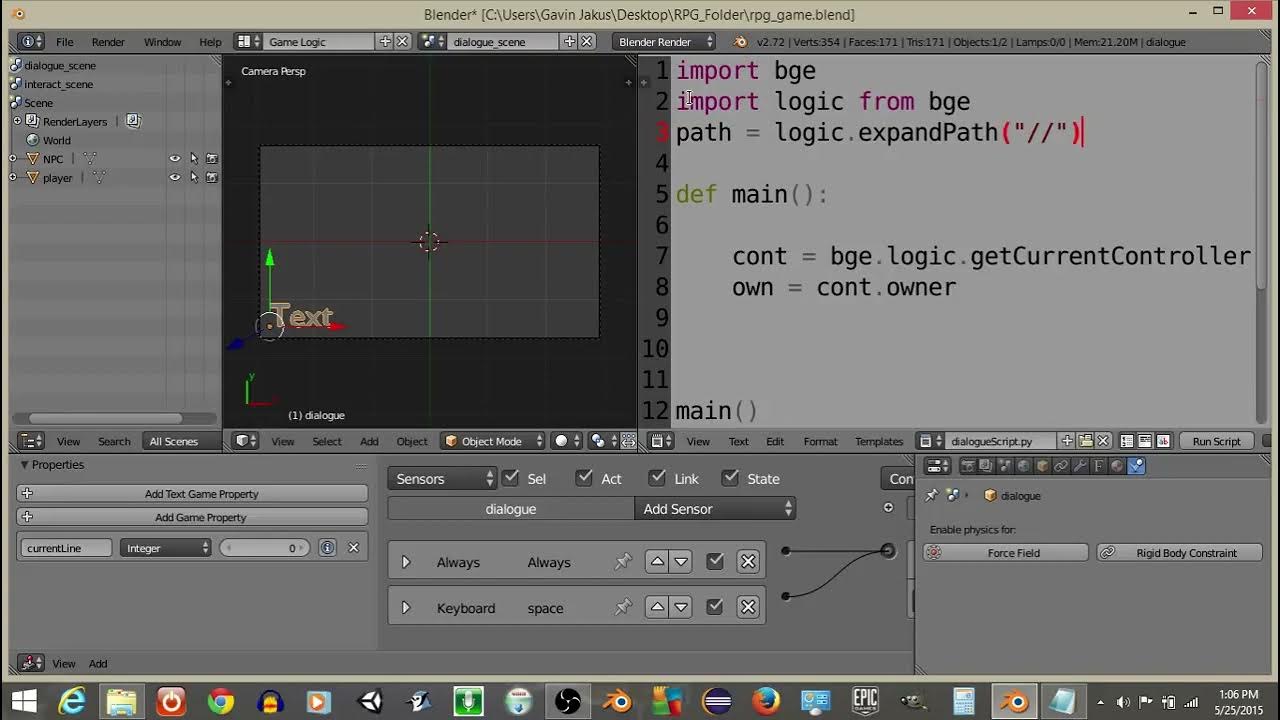Image resolution: width=1280 pixels, height=720 pixels.
Task: Open the File menu
Action: point(65,42)
